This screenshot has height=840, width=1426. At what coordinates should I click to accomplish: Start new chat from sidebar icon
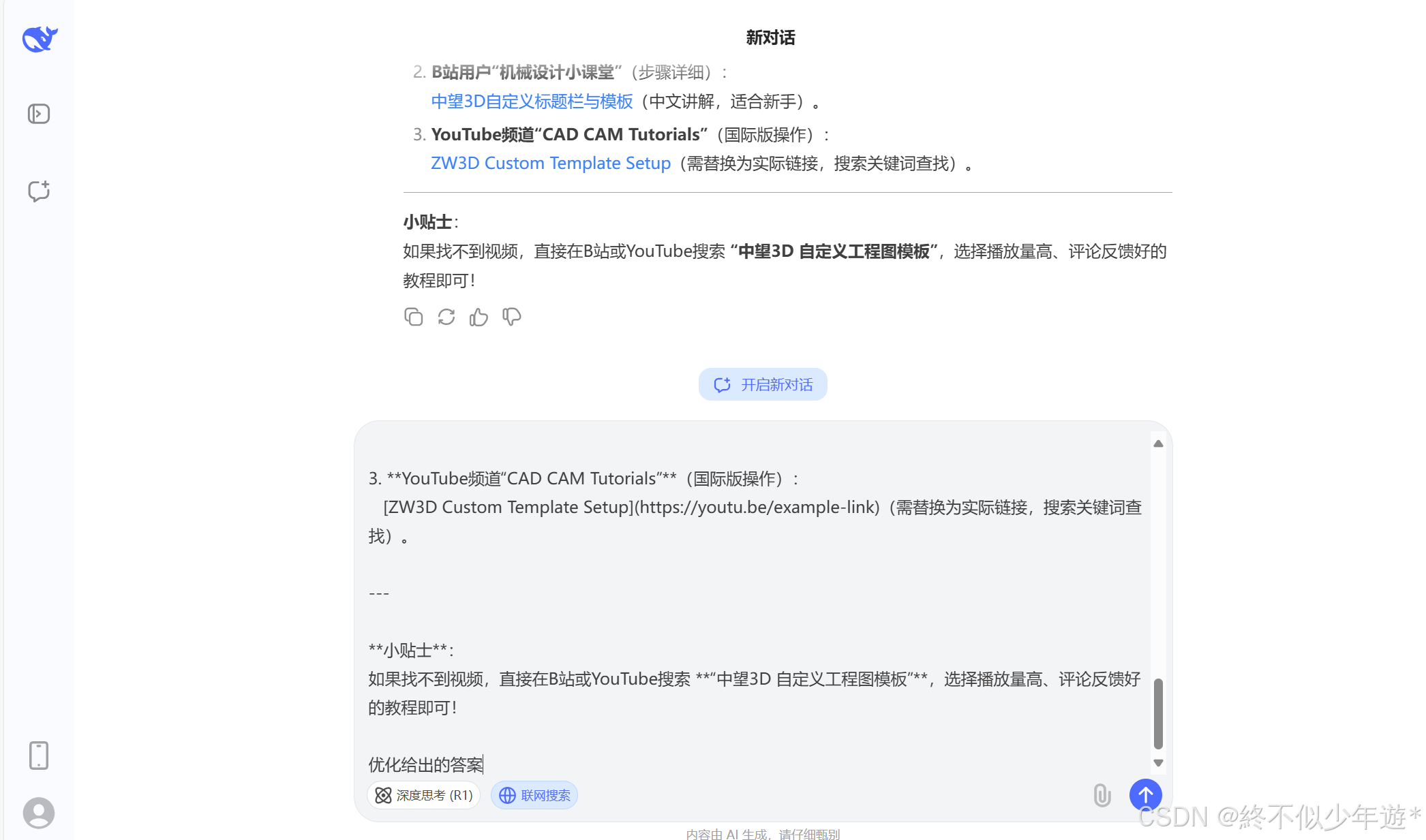(39, 191)
